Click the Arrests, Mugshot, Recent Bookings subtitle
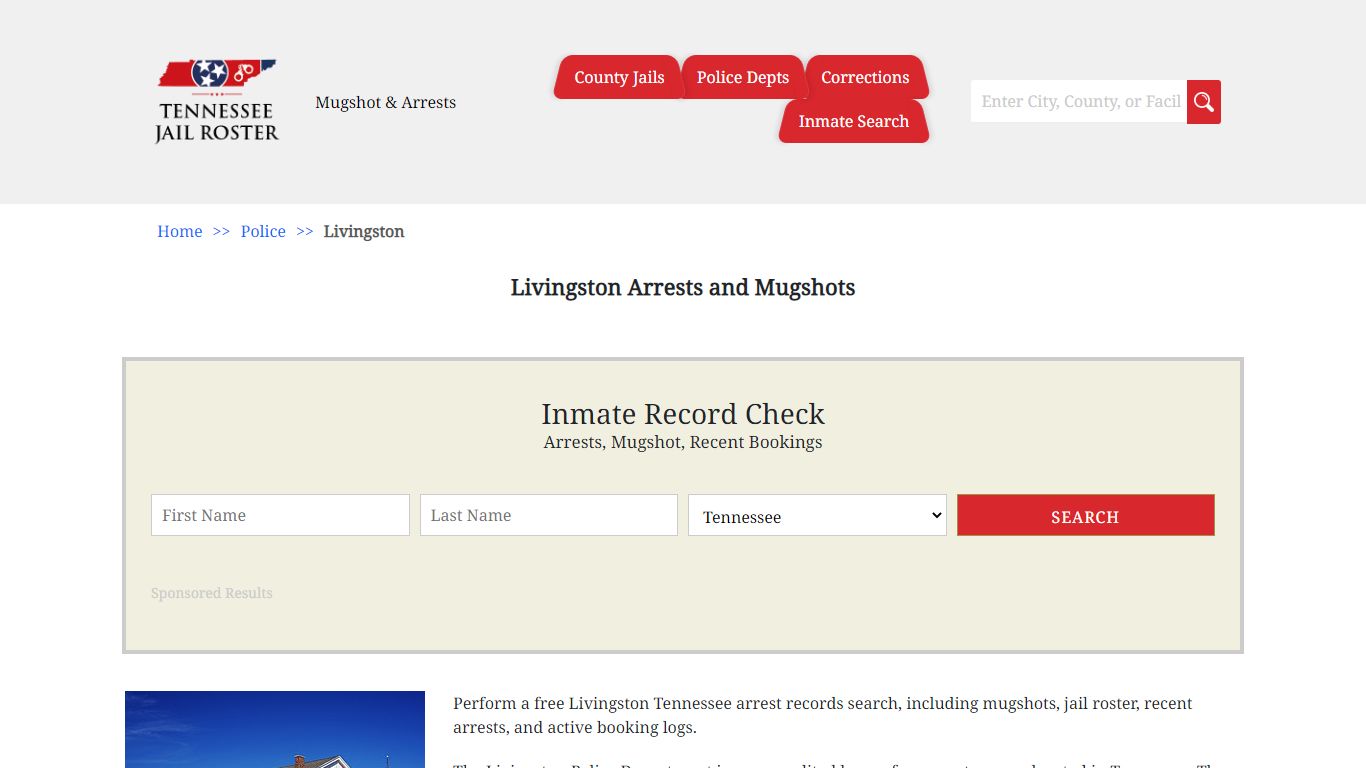Screen dimensions: 1366x768 (683, 442)
